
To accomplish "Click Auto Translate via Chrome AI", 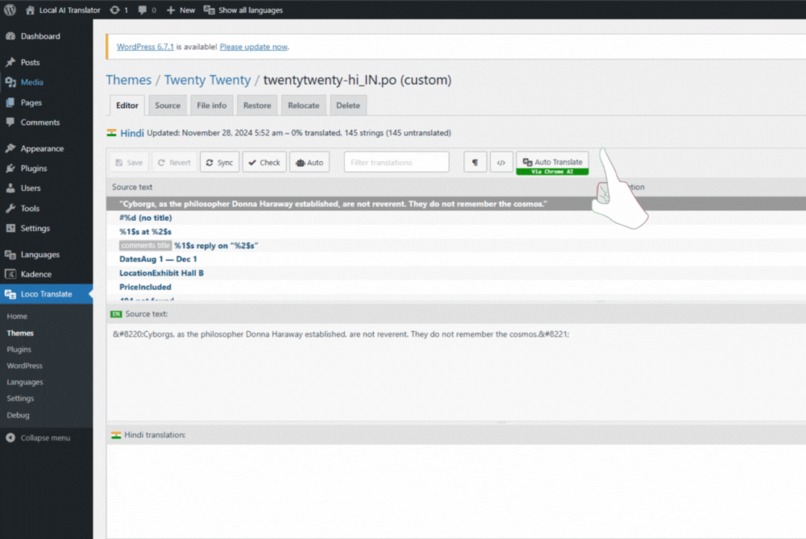I will (x=553, y=163).
